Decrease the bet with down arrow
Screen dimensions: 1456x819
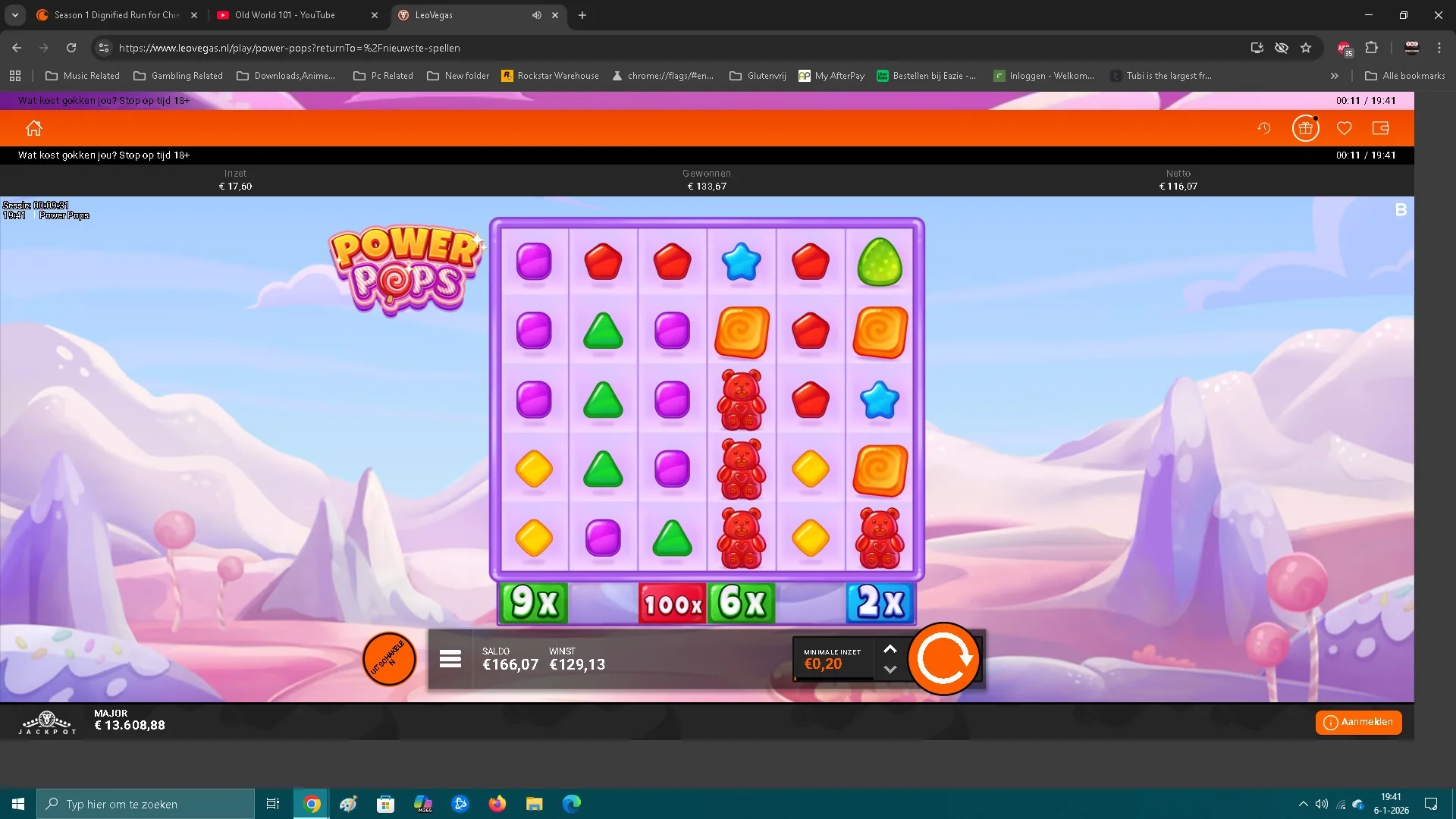coord(890,670)
